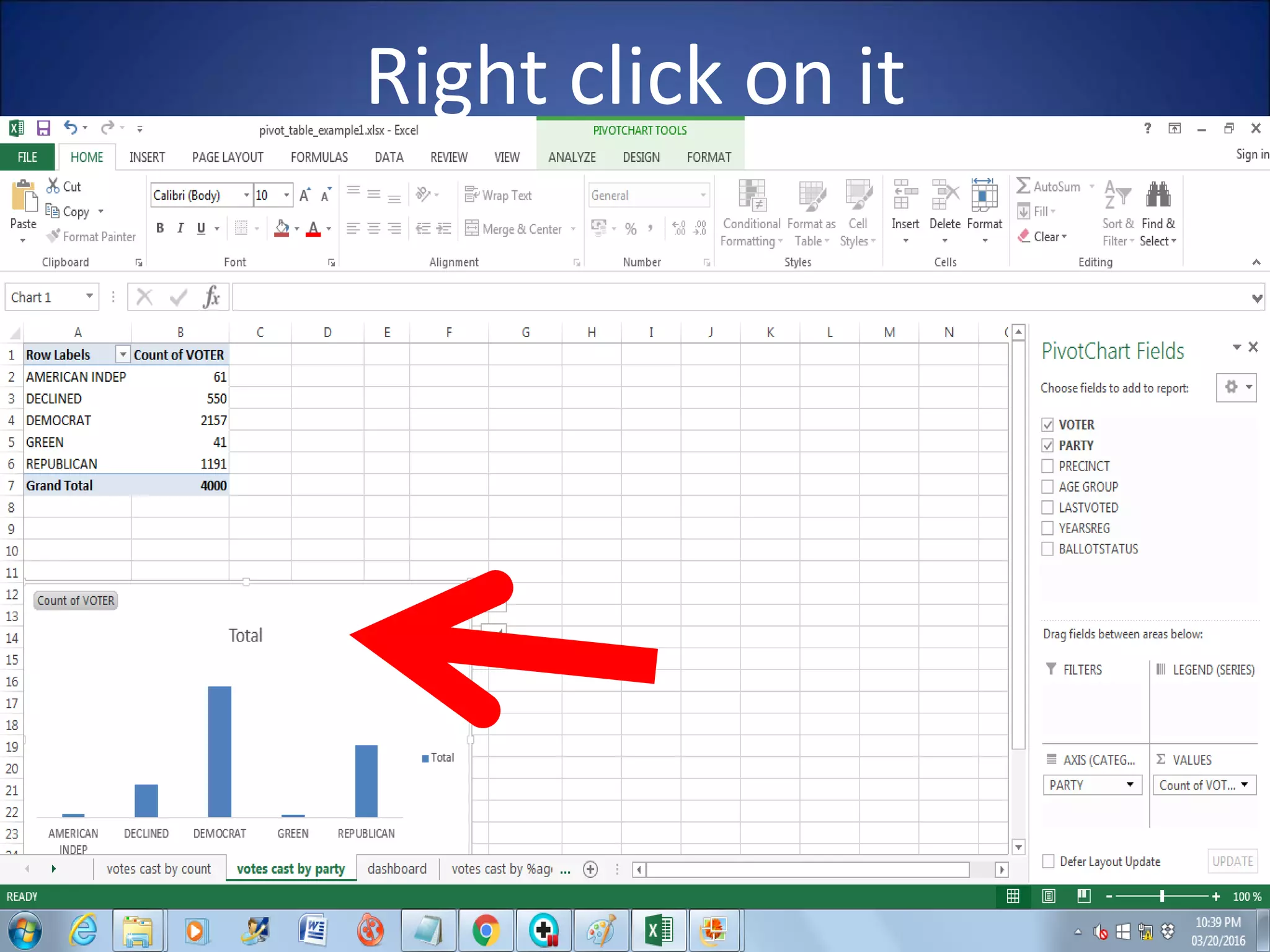Expand the PARTY axis field dropdown

point(1130,785)
